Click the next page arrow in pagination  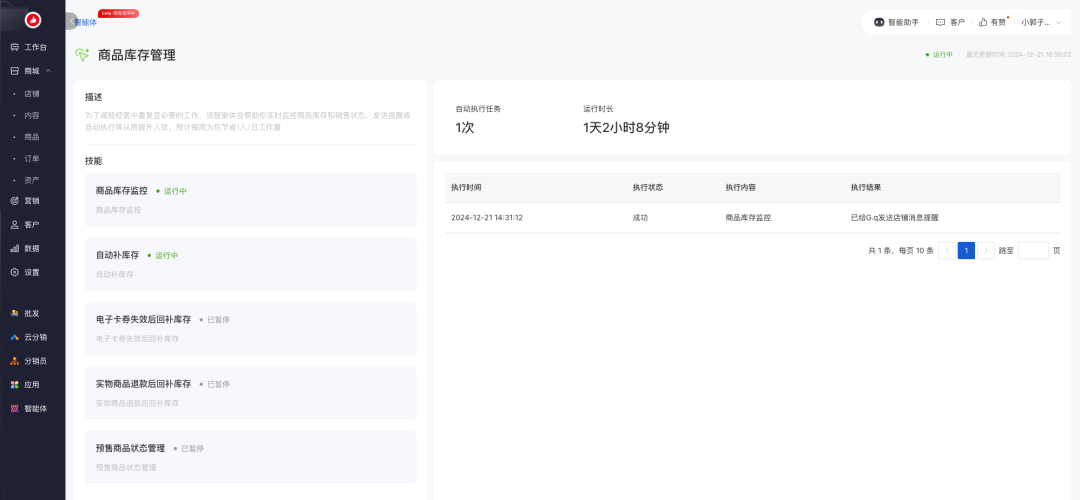[987, 251]
